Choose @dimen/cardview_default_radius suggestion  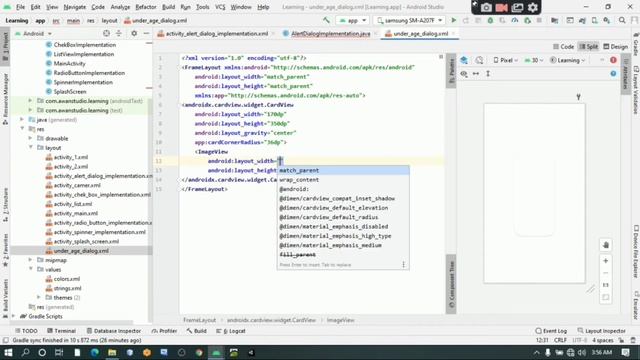[x=343, y=217]
